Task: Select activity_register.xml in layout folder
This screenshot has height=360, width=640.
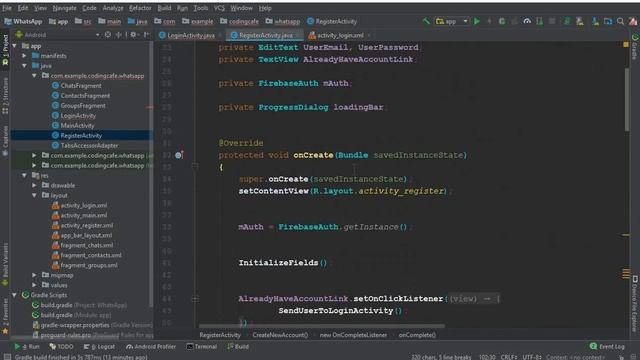Action: pyautogui.click(x=87, y=225)
